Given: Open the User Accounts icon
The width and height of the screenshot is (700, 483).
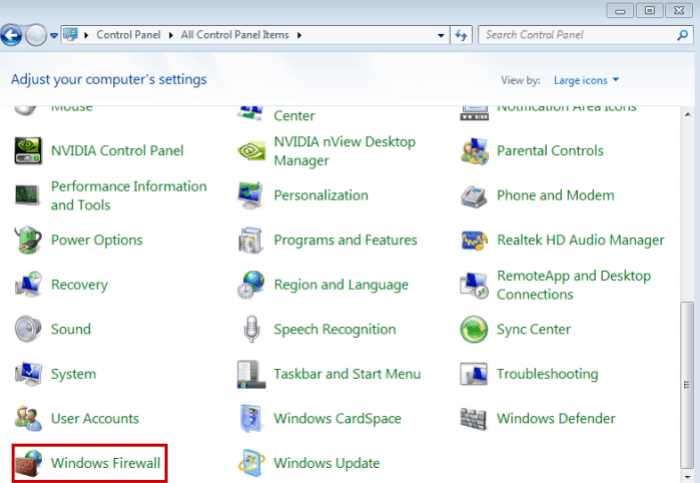Looking at the screenshot, I should click(28, 418).
